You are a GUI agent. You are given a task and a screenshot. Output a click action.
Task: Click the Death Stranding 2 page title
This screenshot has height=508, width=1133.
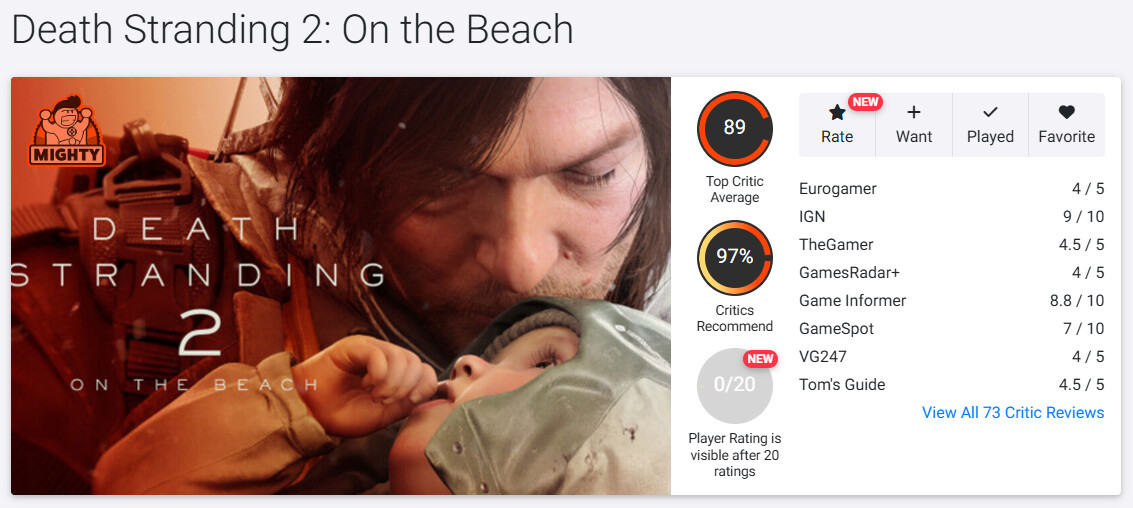pos(292,30)
